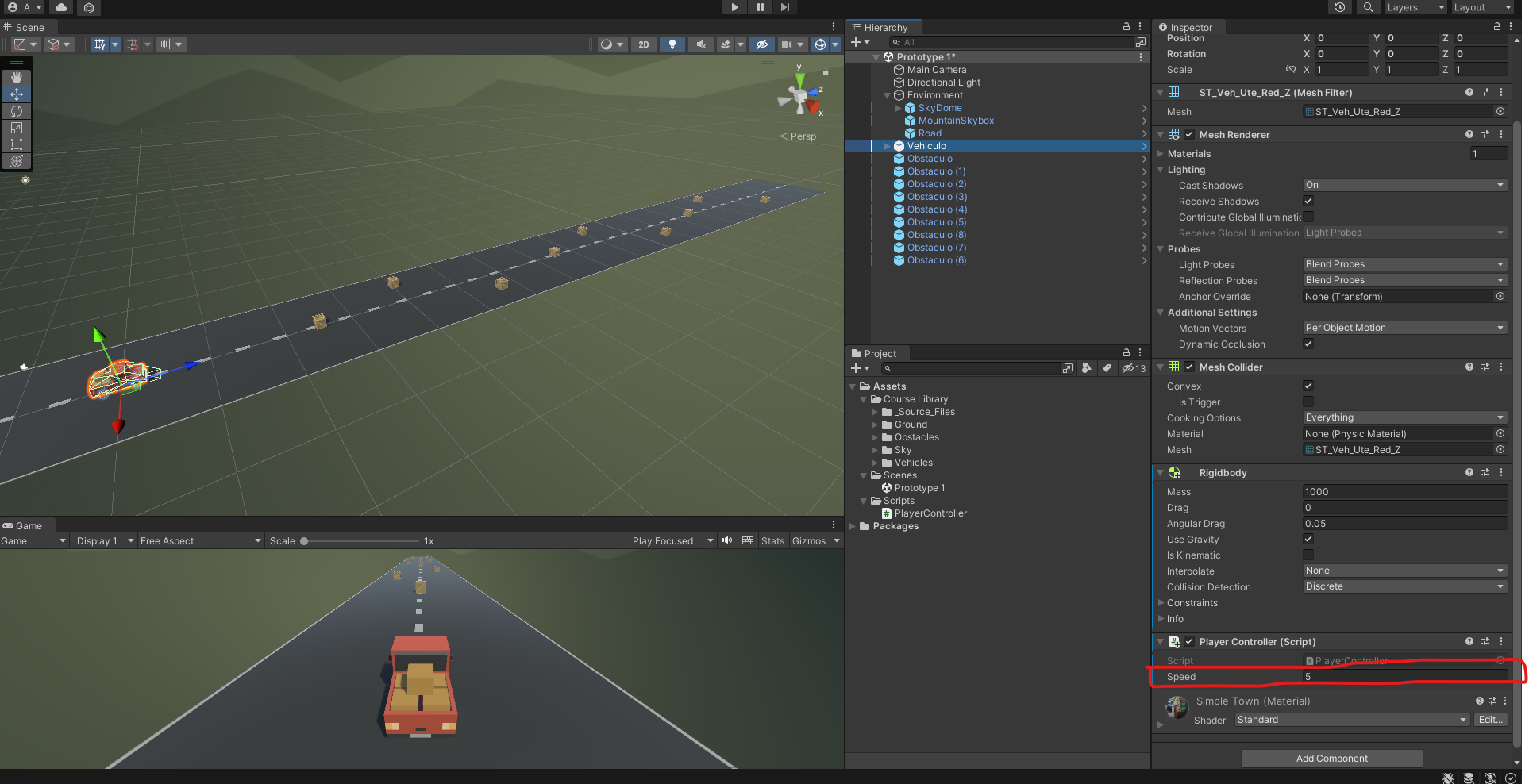This screenshot has width=1529, height=784.
Task: Click the Add Component button
Action: 1331,759
